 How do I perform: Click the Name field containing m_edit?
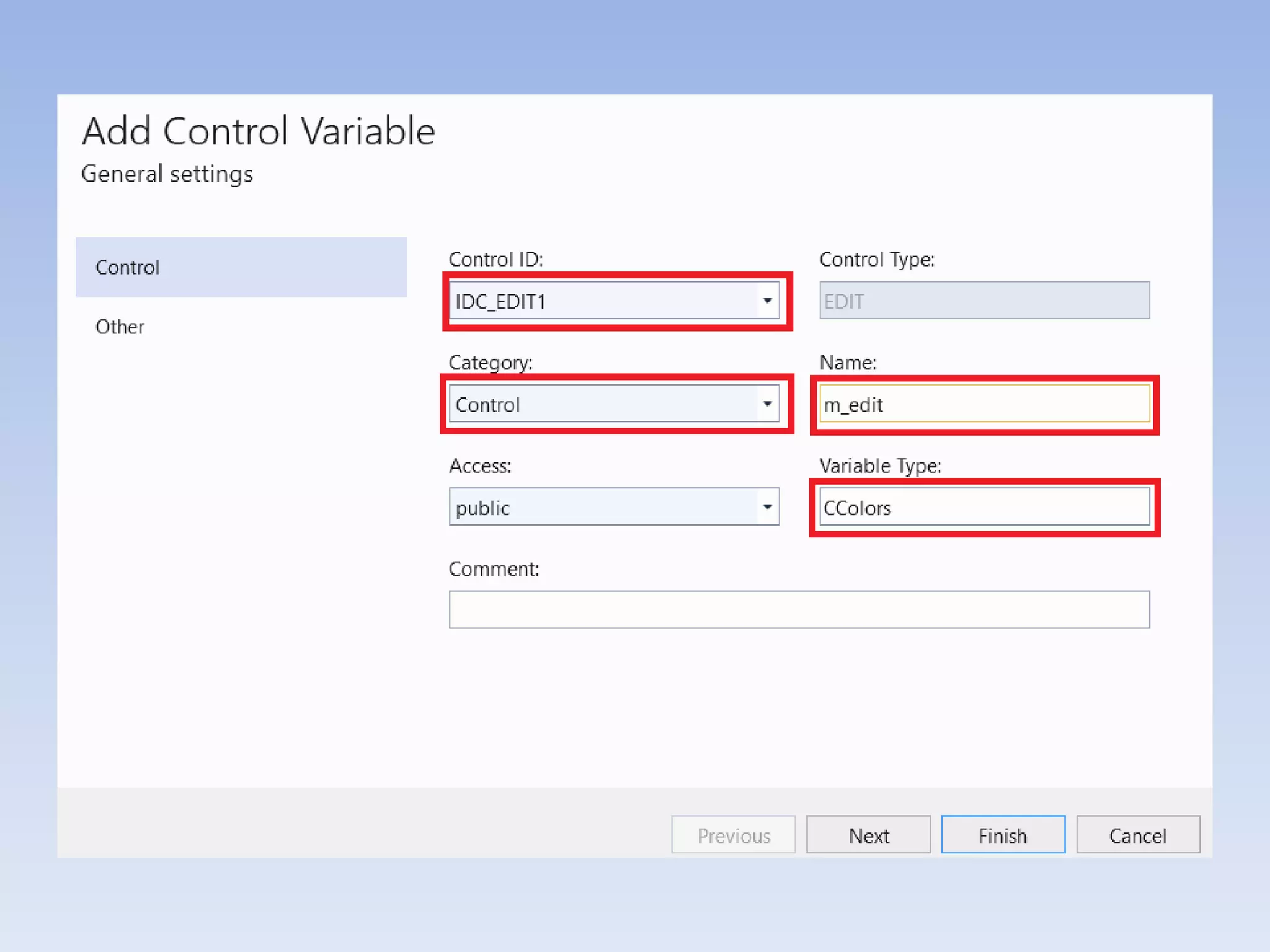pos(984,404)
